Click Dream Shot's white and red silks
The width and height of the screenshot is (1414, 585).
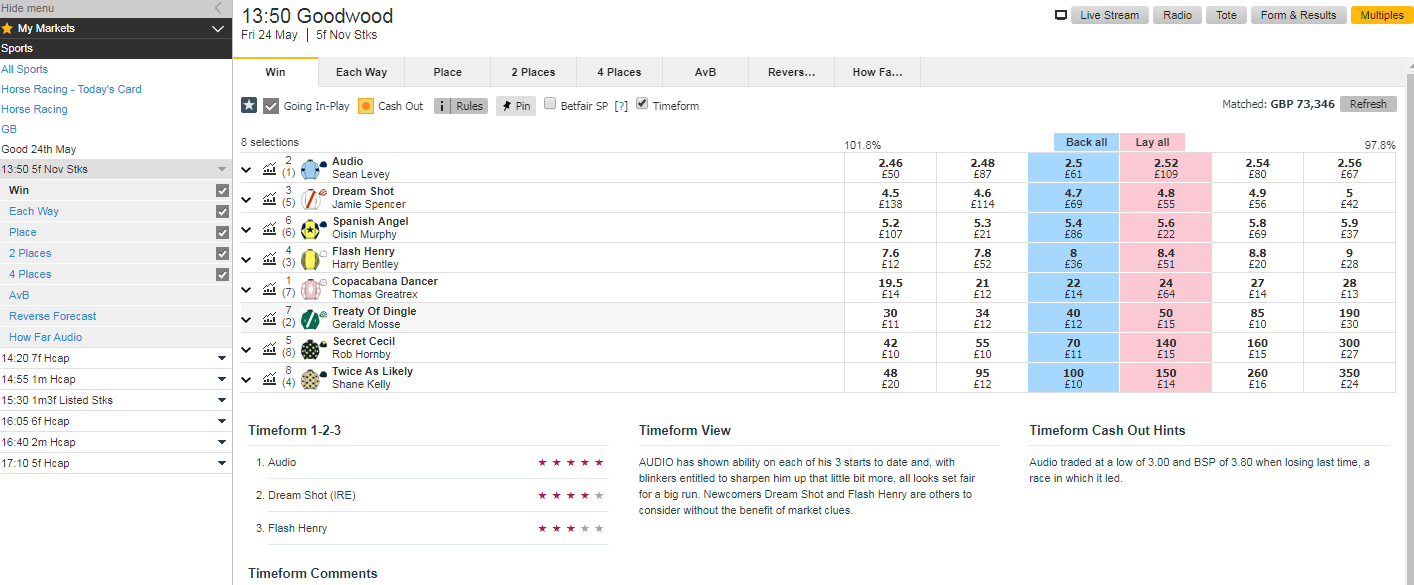tap(314, 199)
